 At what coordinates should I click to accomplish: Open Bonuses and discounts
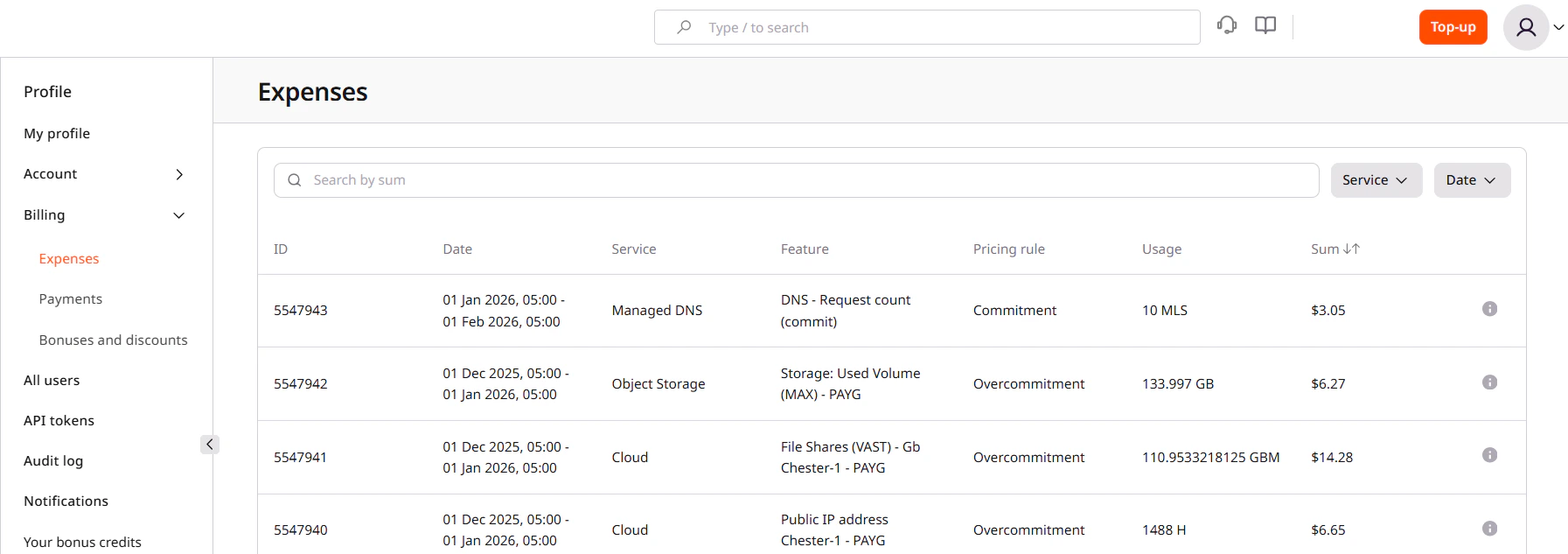[x=113, y=340]
